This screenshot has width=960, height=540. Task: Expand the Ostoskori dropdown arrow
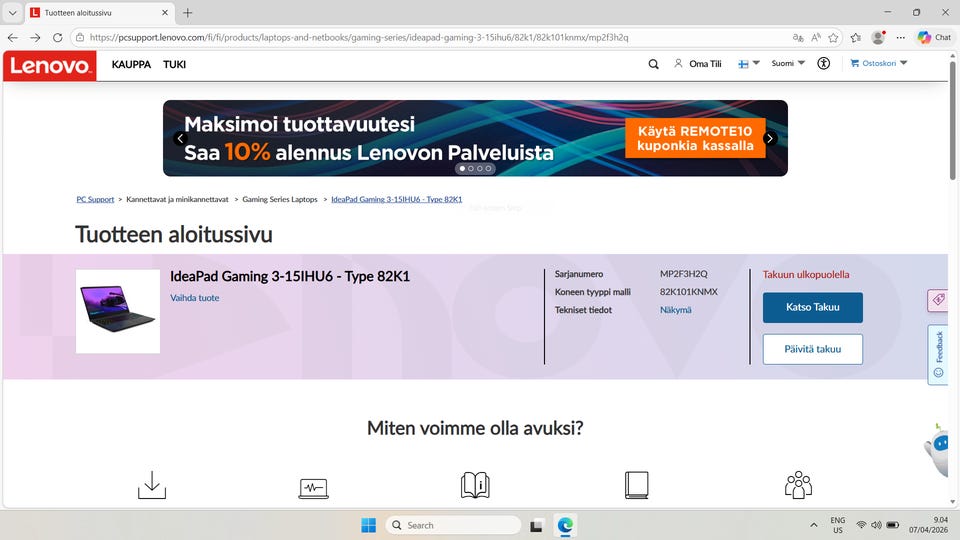click(x=903, y=62)
